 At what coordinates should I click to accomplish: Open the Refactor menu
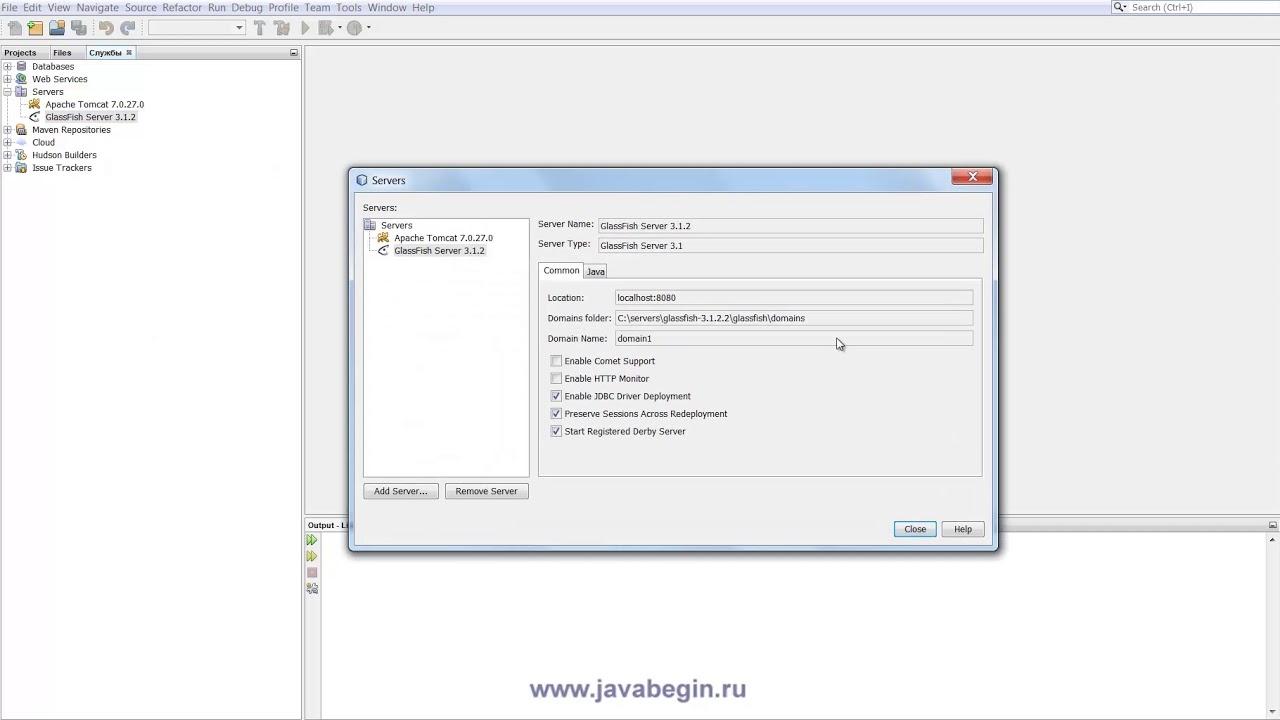pos(182,7)
